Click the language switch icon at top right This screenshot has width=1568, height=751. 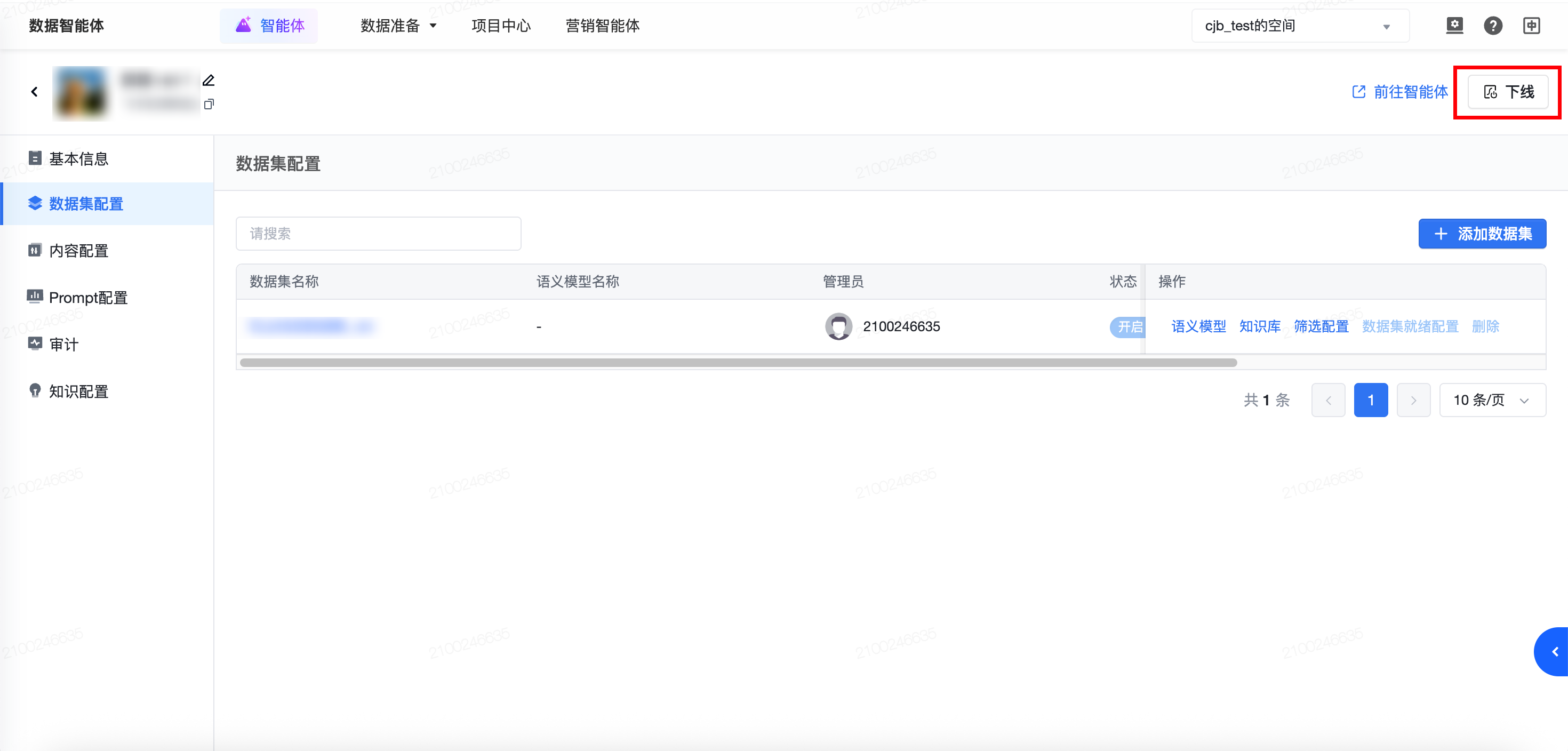point(1531,26)
